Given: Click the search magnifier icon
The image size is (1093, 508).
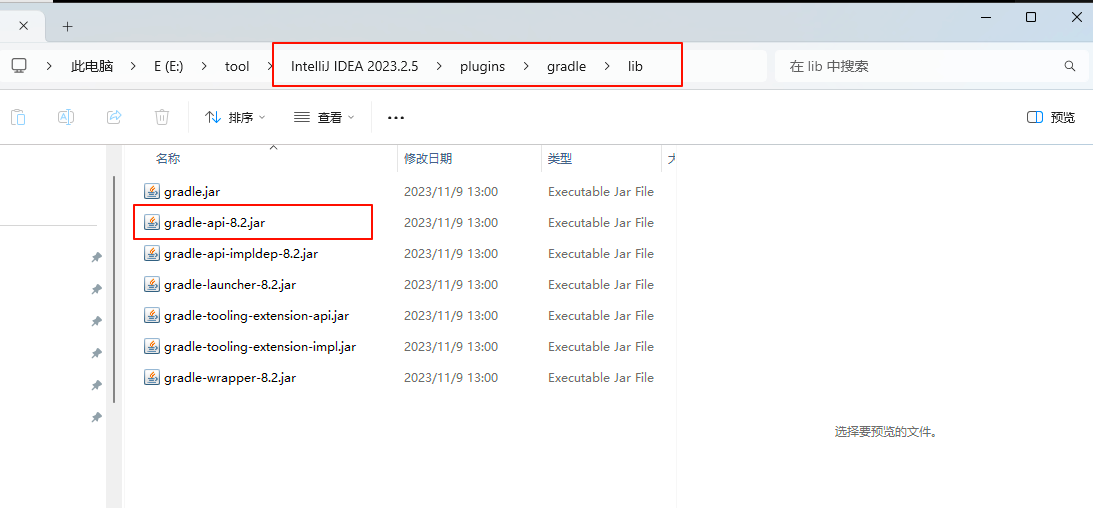Looking at the screenshot, I should click(1070, 66).
